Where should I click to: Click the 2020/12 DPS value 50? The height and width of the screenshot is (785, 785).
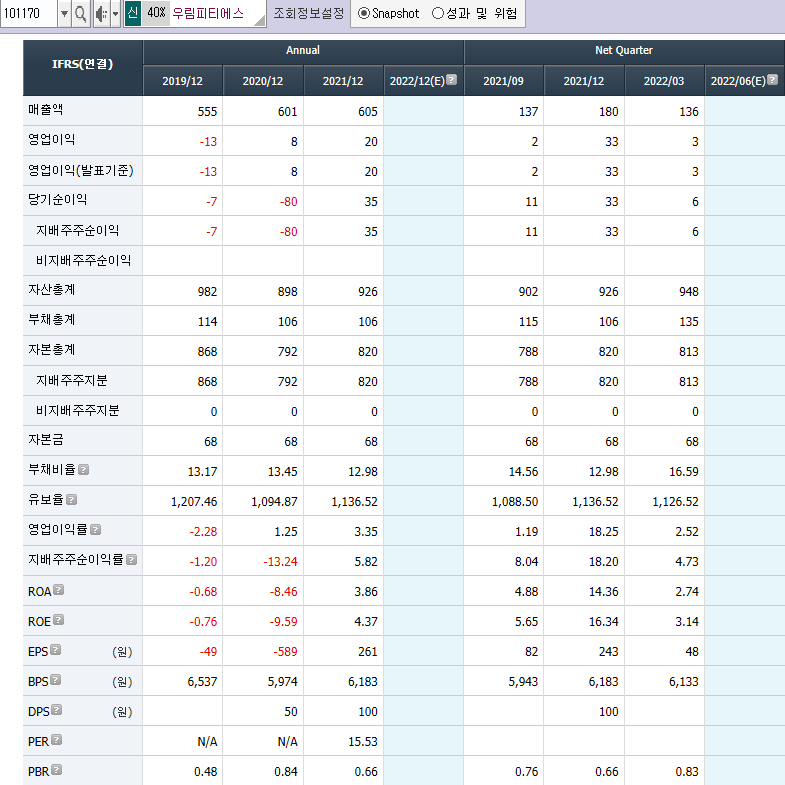(291, 712)
